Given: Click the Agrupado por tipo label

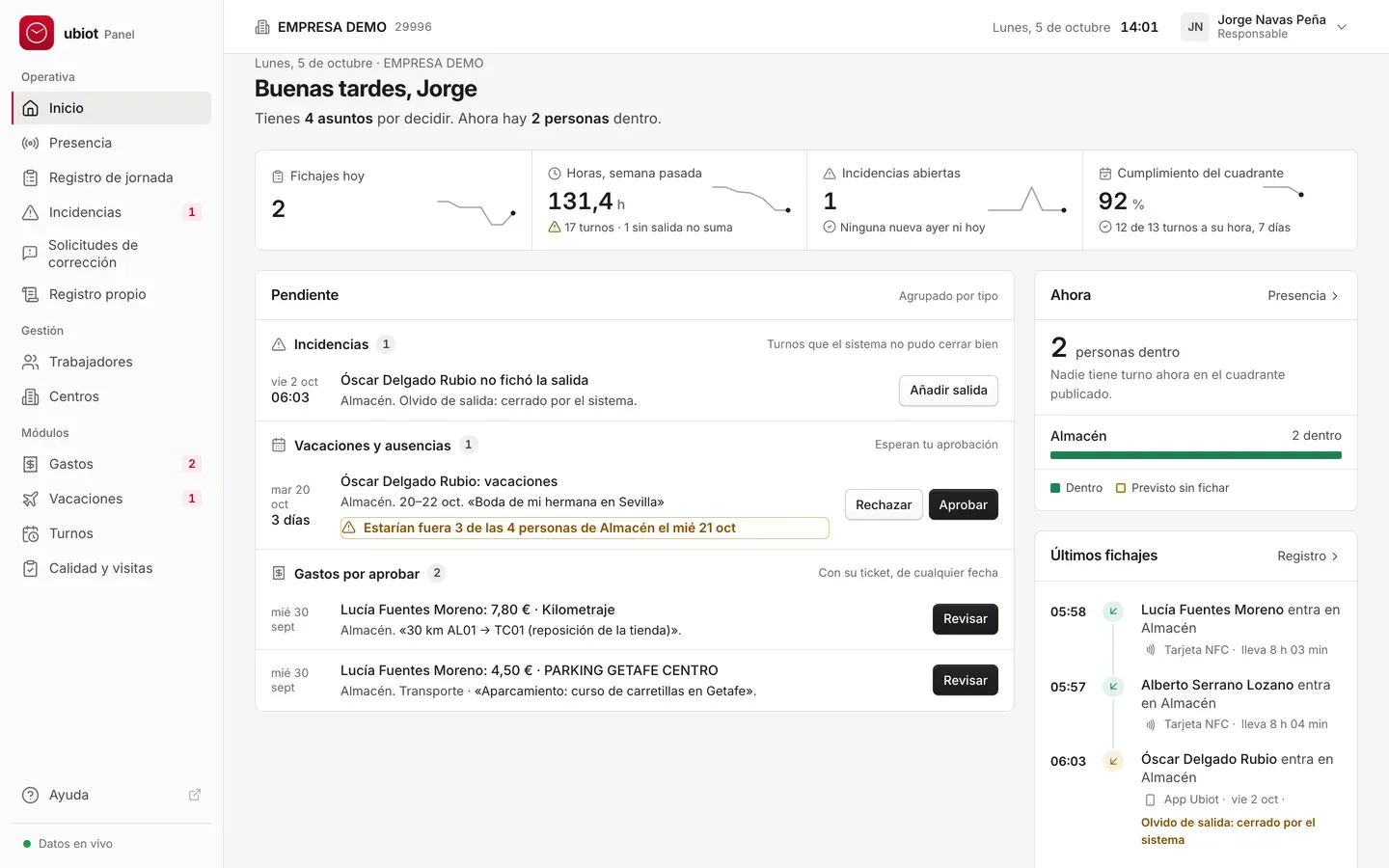Looking at the screenshot, I should pyautogui.click(x=948, y=296).
